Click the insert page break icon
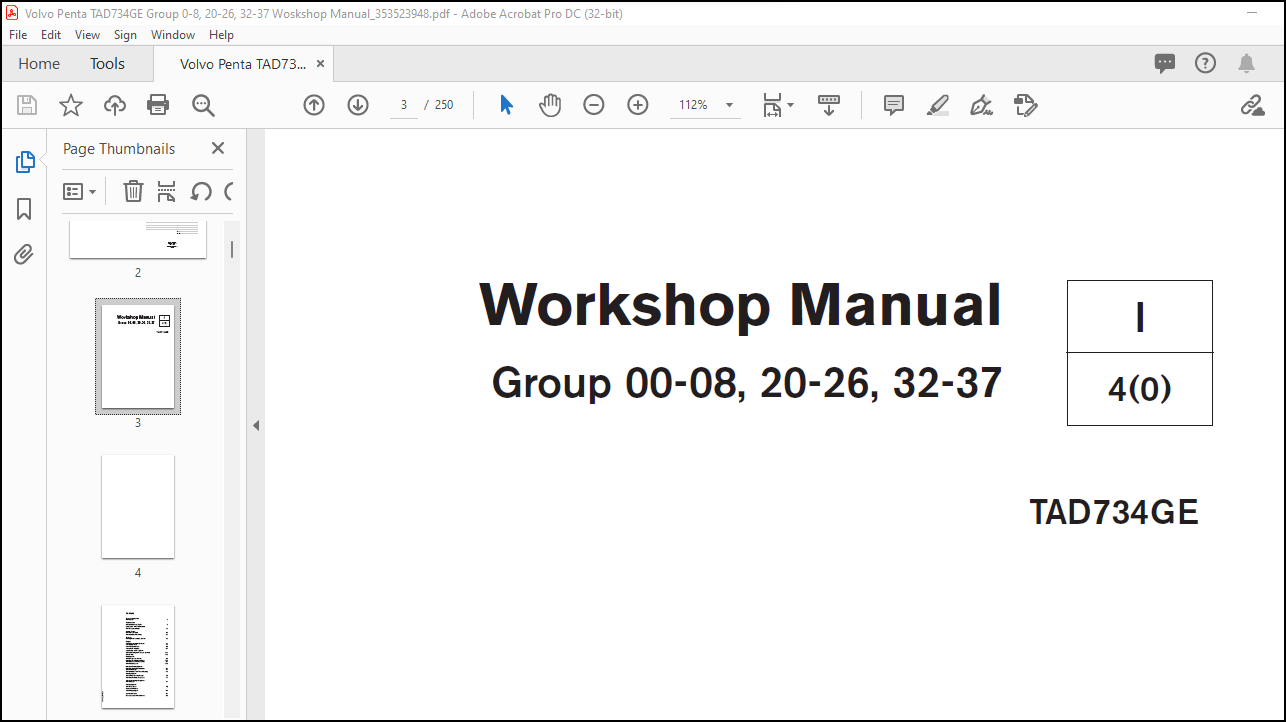The image size is (1286, 722). 167,191
